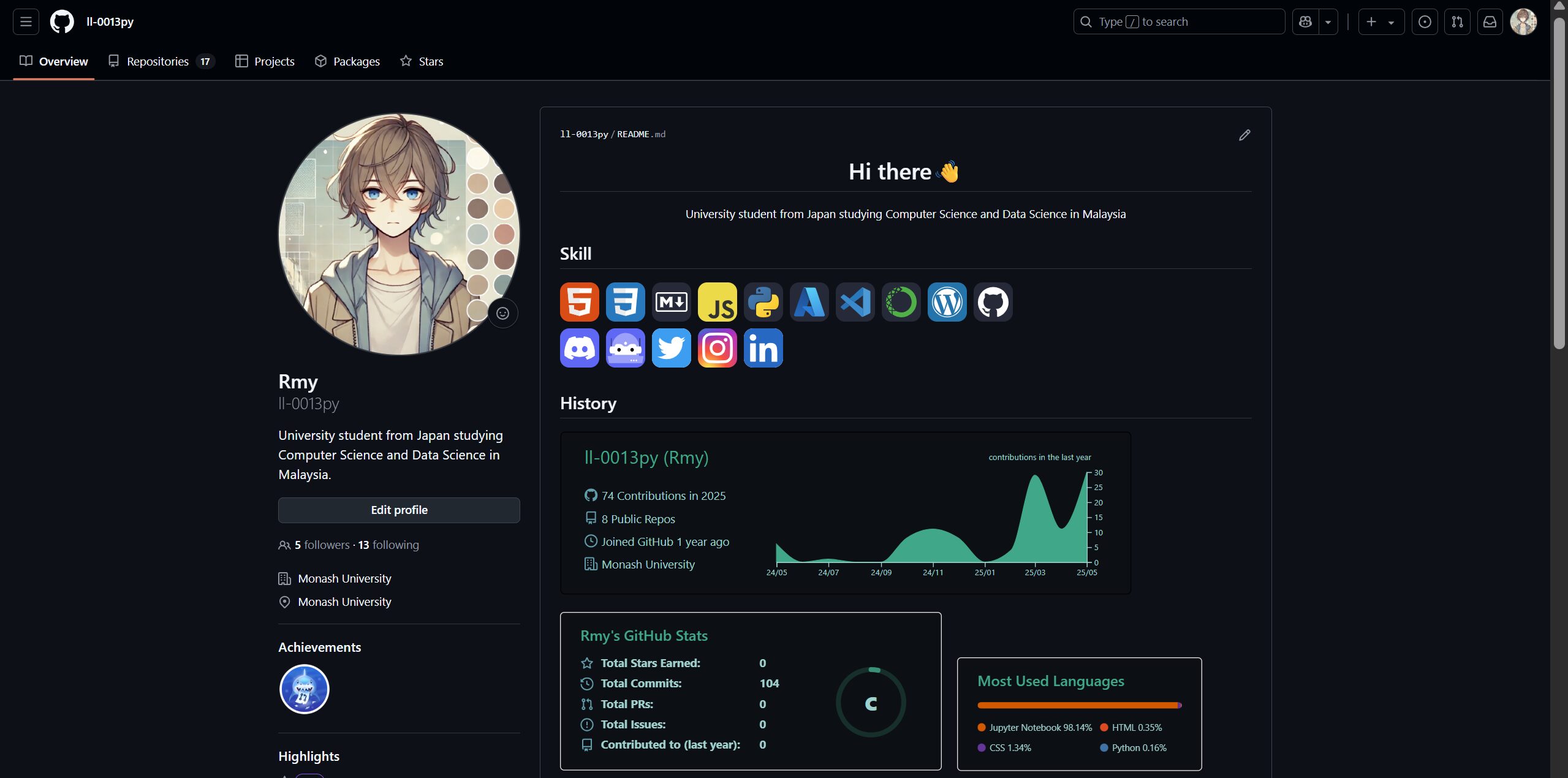The width and height of the screenshot is (1568, 778).
Task: Open the Copilot chat icon
Action: click(x=1305, y=21)
